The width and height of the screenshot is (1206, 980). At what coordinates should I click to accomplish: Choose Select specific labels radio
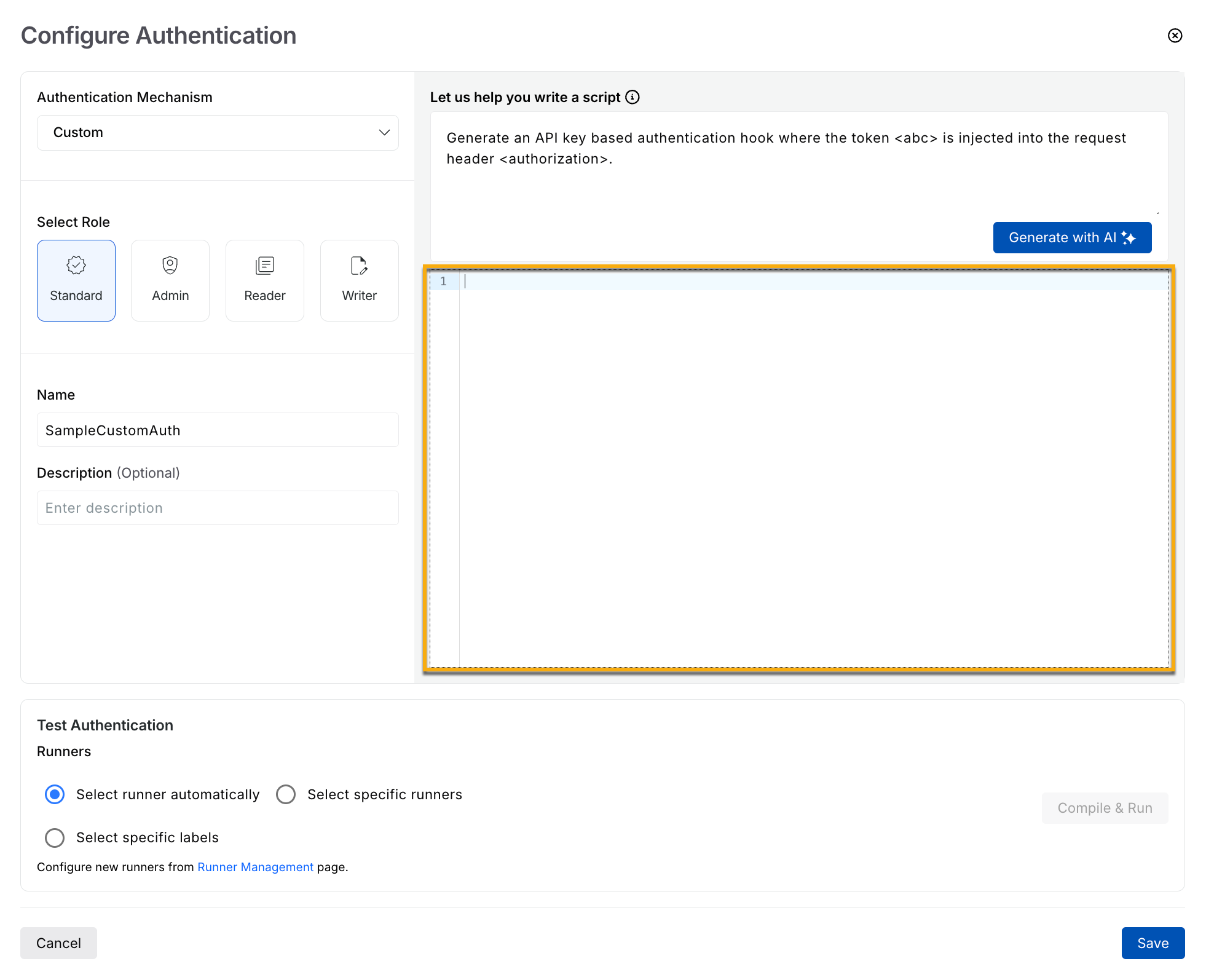coord(55,837)
